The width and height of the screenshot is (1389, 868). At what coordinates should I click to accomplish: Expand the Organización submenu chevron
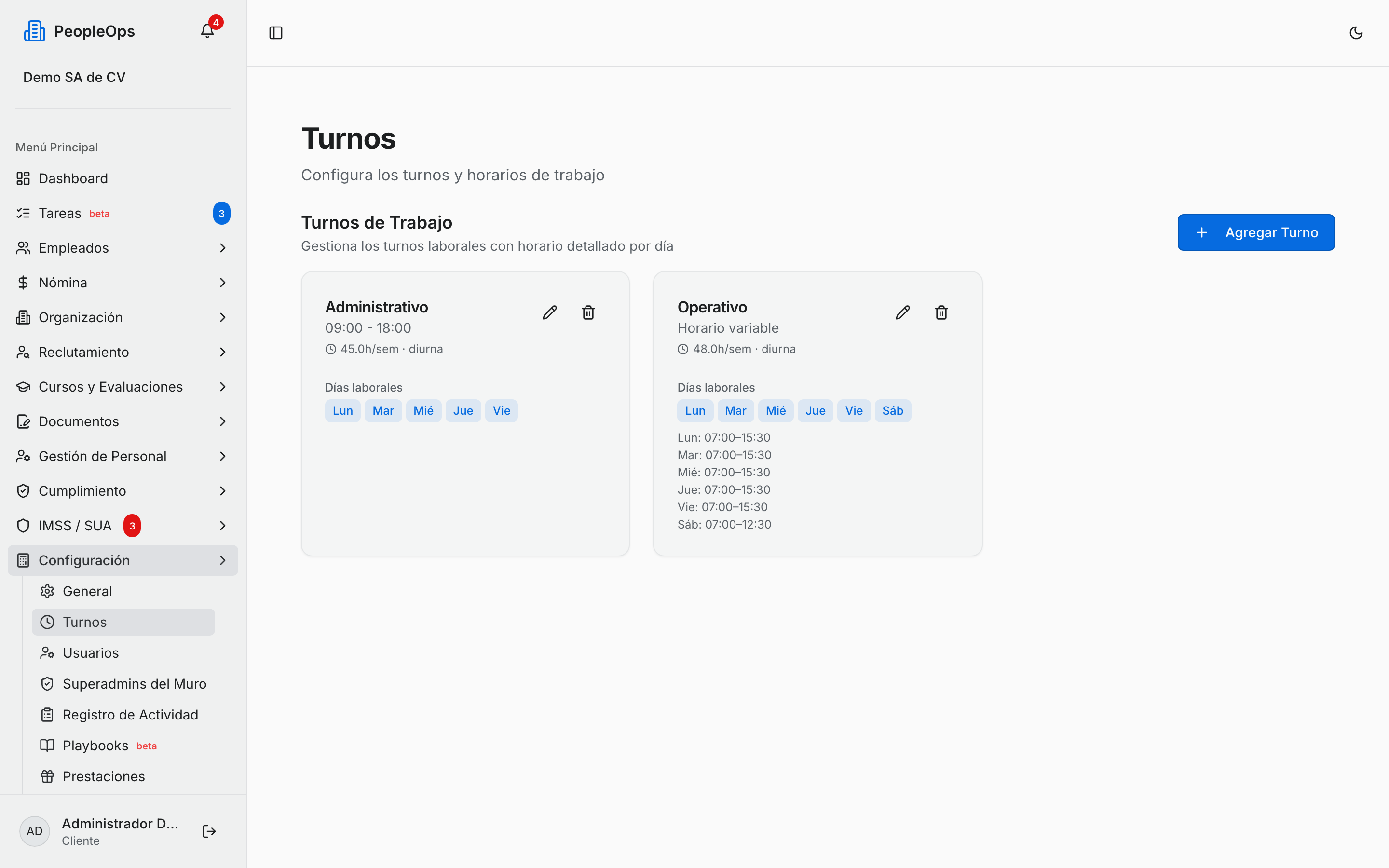[223, 317]
